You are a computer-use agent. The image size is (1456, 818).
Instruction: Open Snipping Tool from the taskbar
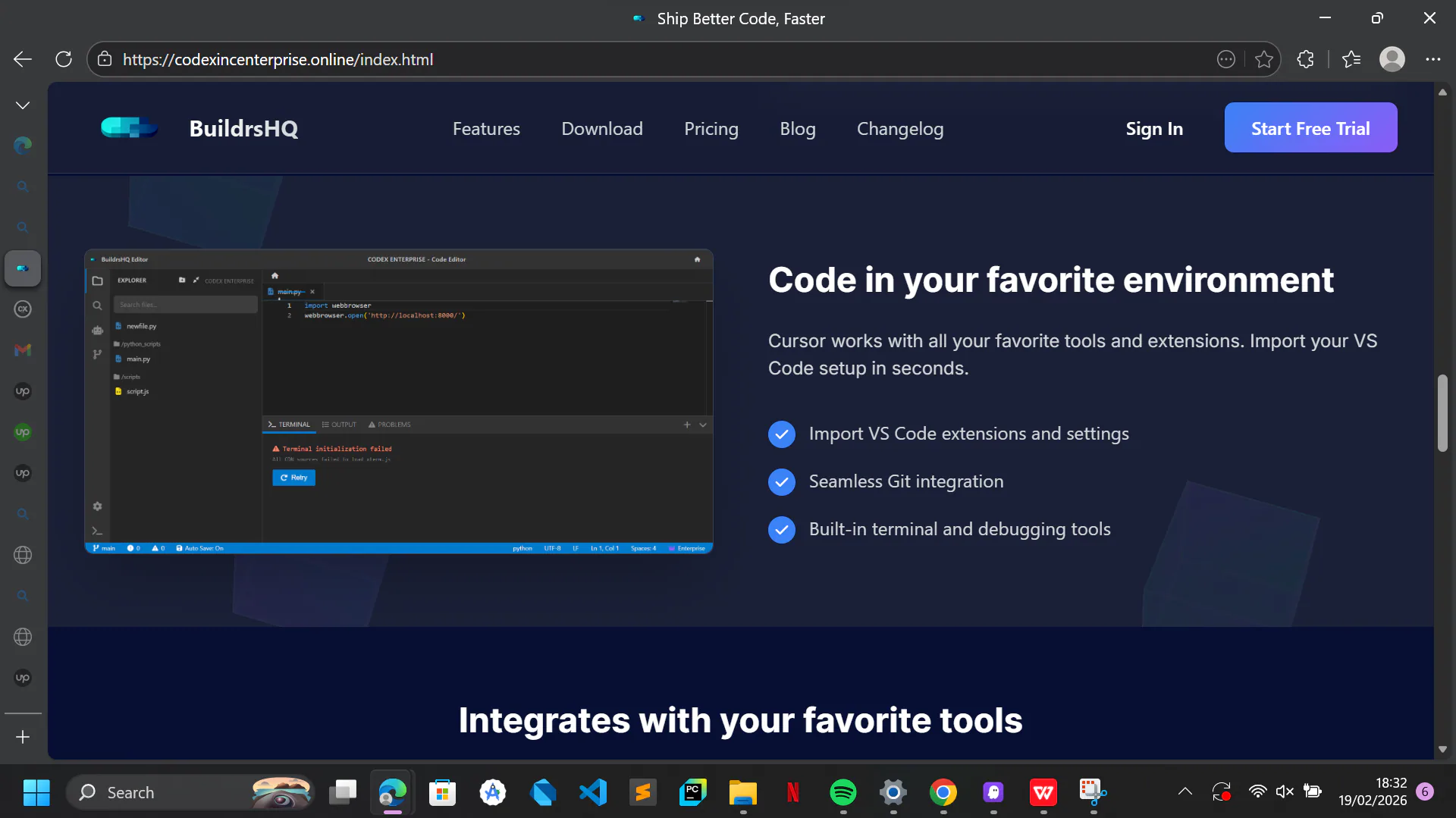click(x=1093, y=792)
